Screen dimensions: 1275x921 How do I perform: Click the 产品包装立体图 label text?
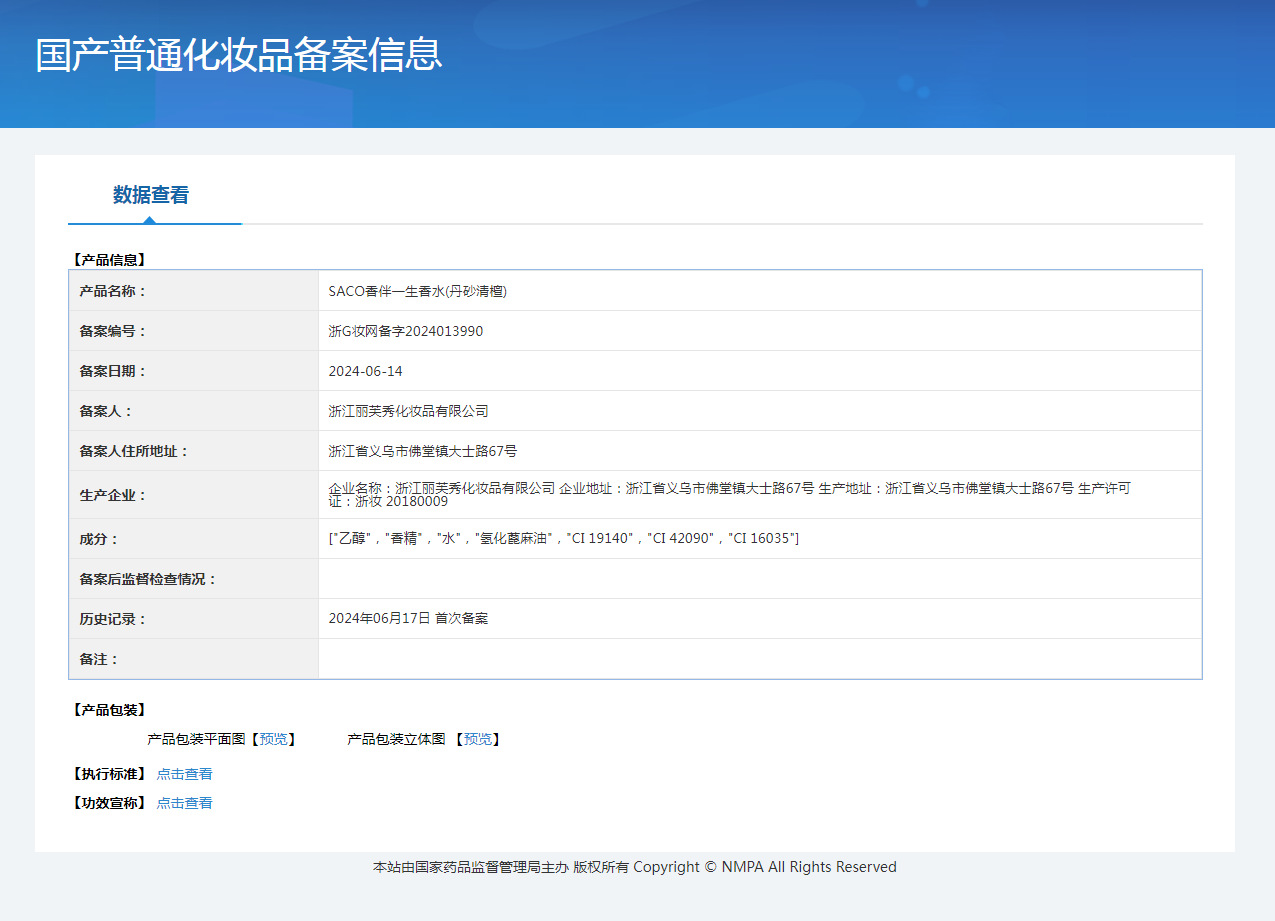coord(396,739)
